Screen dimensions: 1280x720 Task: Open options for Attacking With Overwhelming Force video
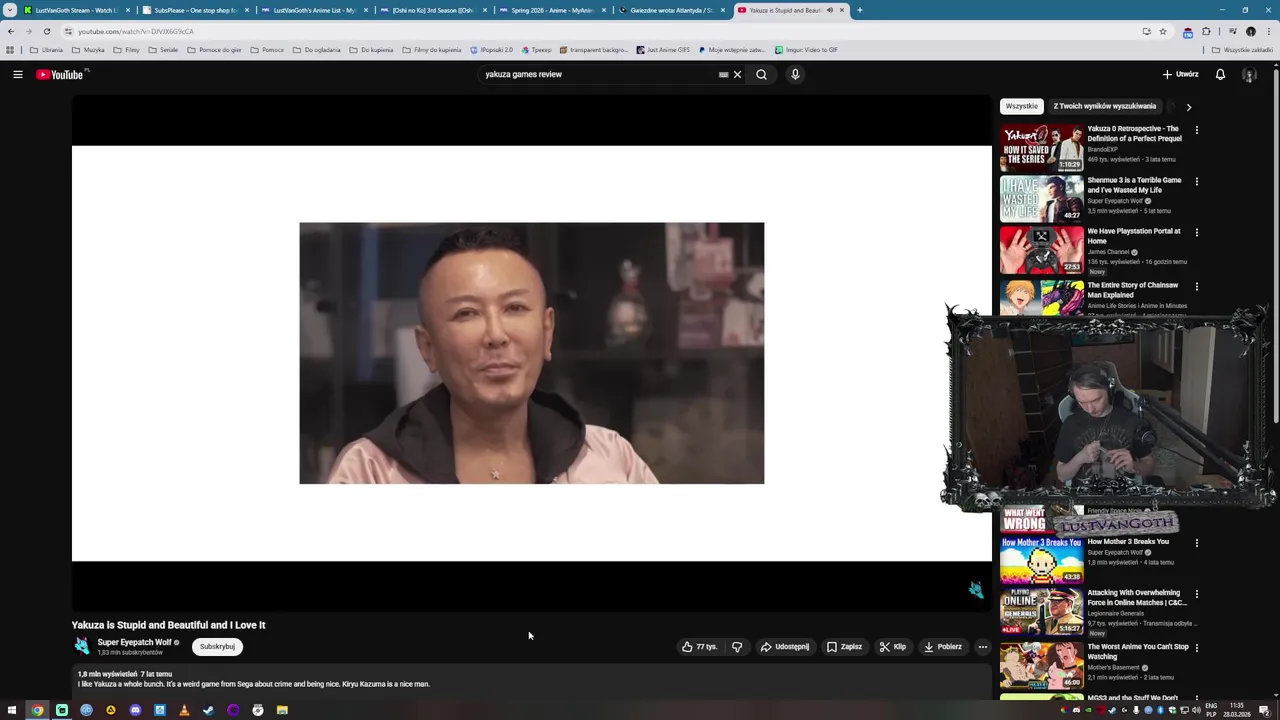[1197, 594]
